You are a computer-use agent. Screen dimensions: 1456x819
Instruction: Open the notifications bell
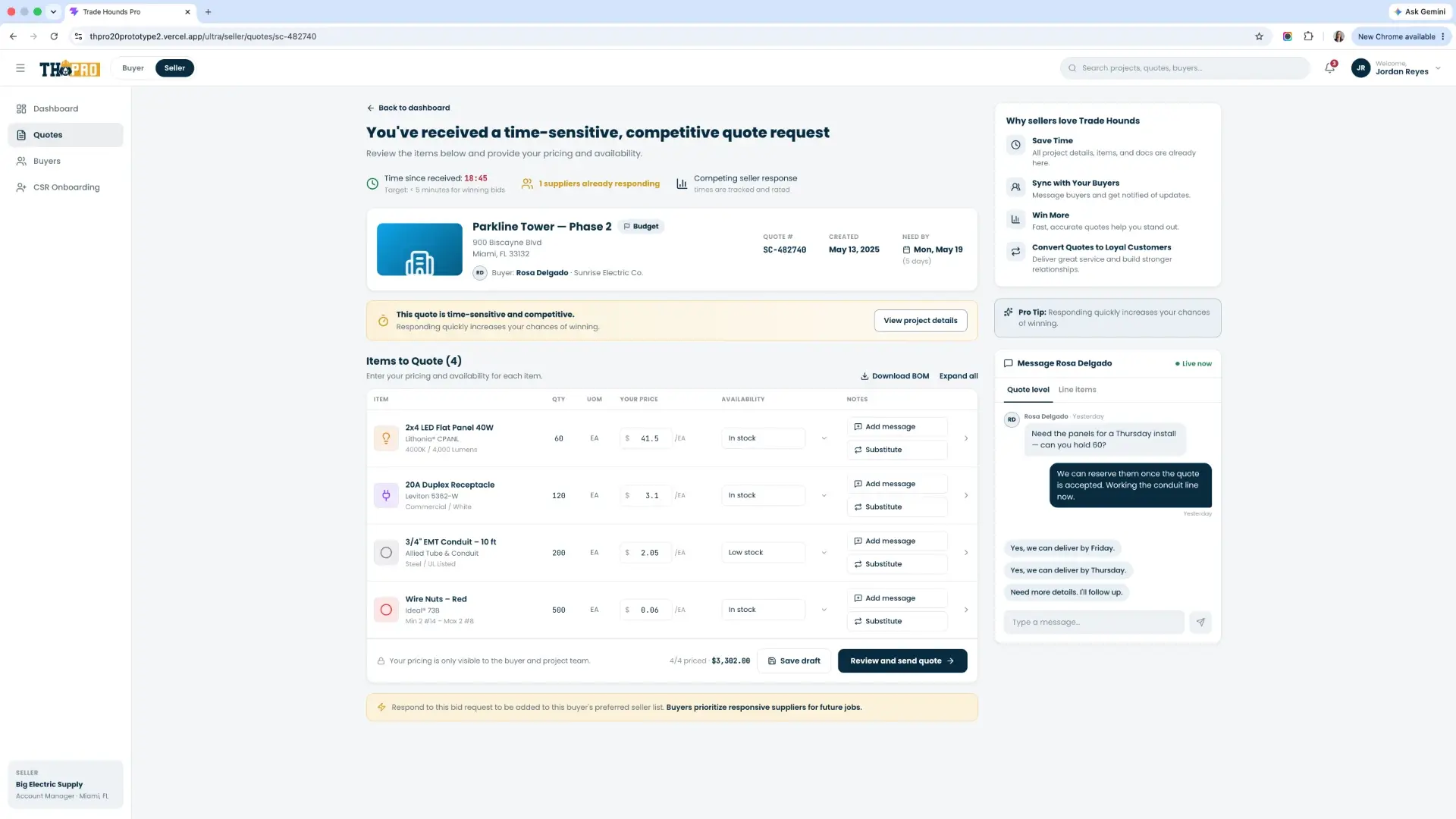point(1329,68)
